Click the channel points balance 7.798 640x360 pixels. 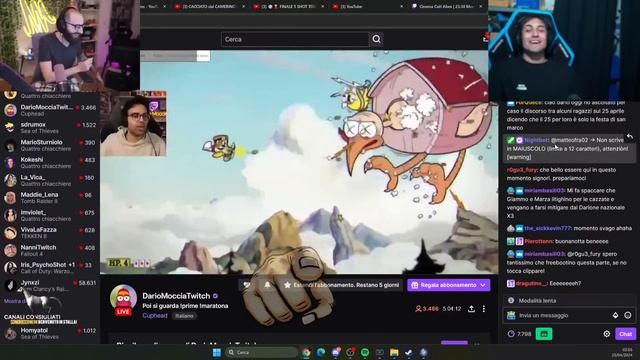(x=520, y=334)
